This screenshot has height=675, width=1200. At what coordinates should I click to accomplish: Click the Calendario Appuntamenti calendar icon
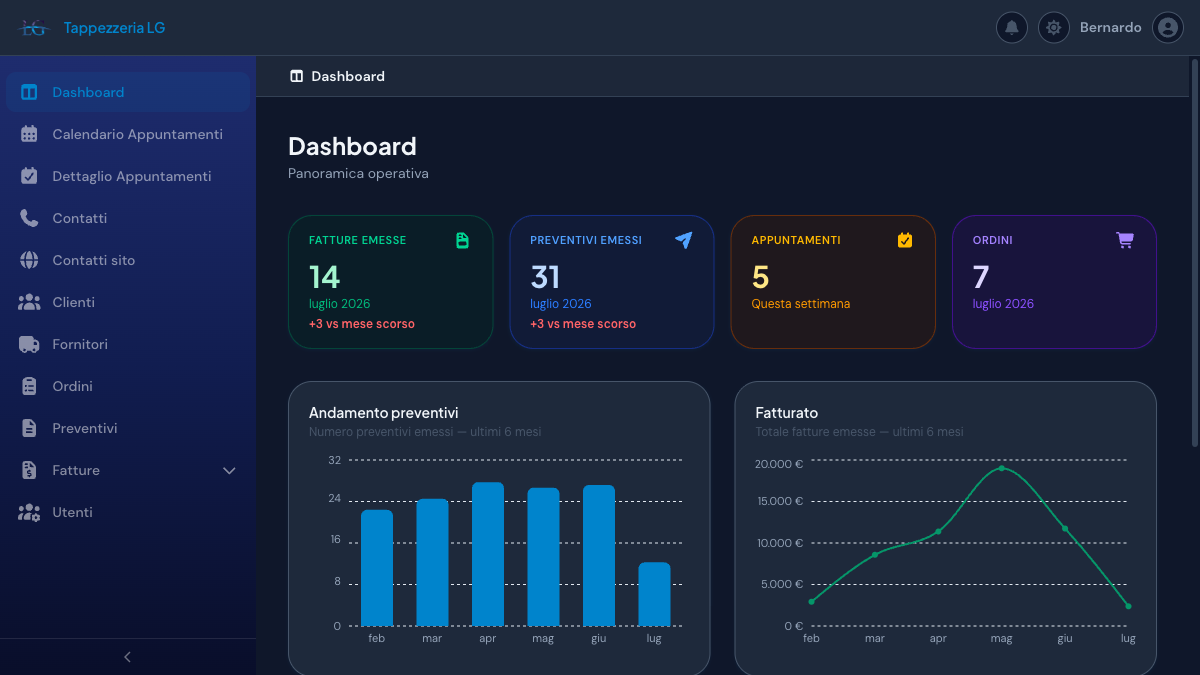click(29, 134)
